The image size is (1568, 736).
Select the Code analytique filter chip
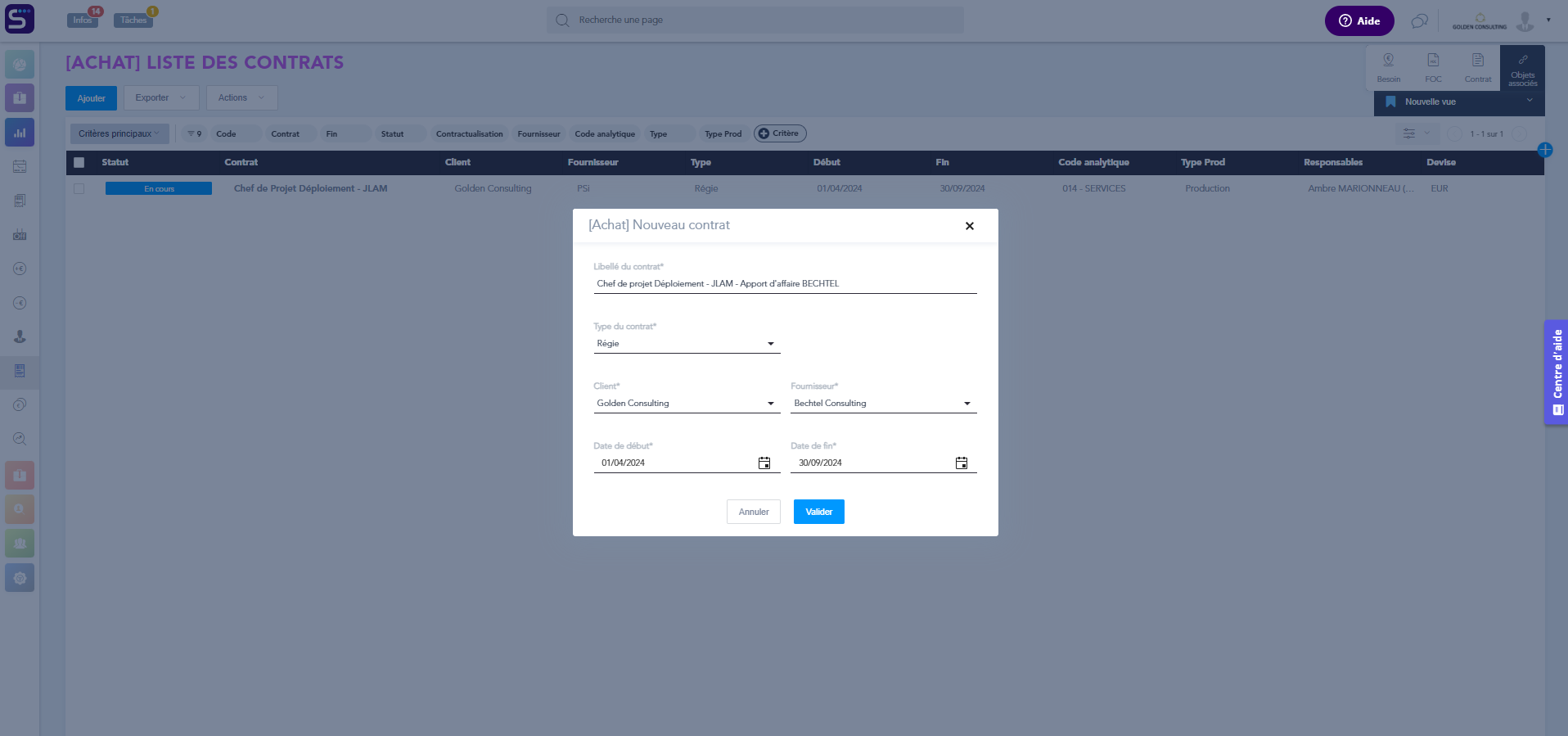coord(605,133)
